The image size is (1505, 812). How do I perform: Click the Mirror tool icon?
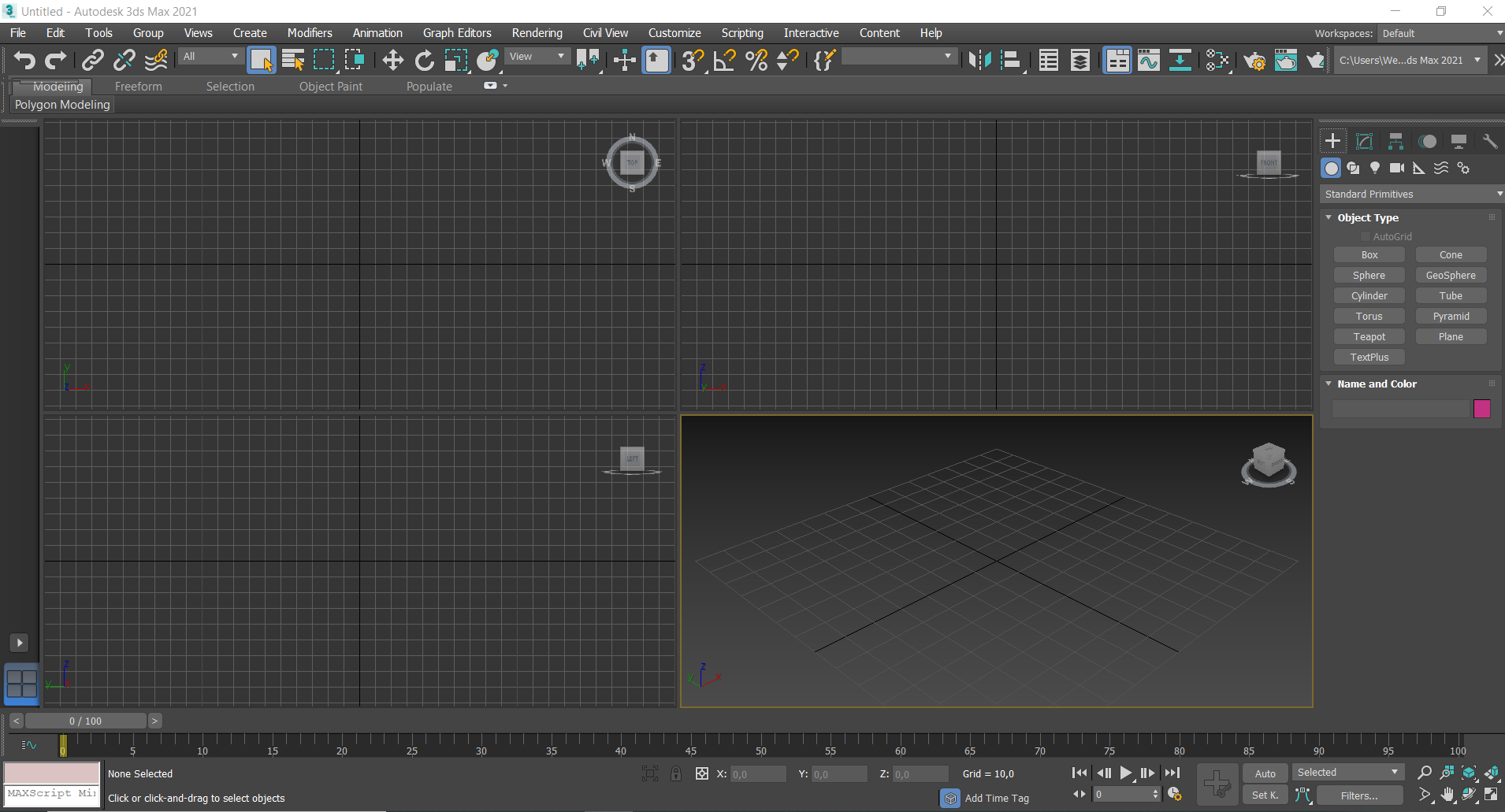[x=980, y=60]
